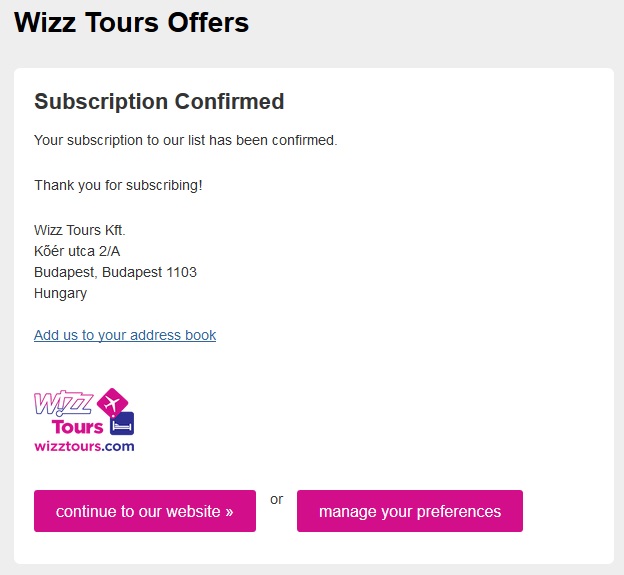
Task: Open the Add us to your address book link
Action: coord(125,335)
